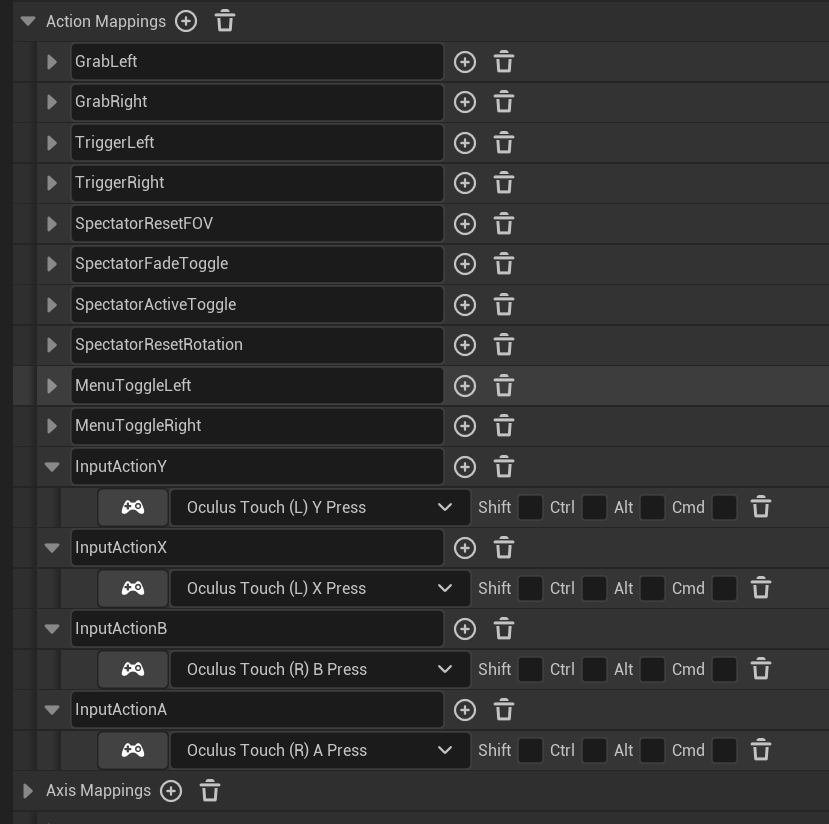The width and height of the screenshot is (829, 824).
Task: Edit the TriggerLeft action name field
Action: [x=257, y=143]
